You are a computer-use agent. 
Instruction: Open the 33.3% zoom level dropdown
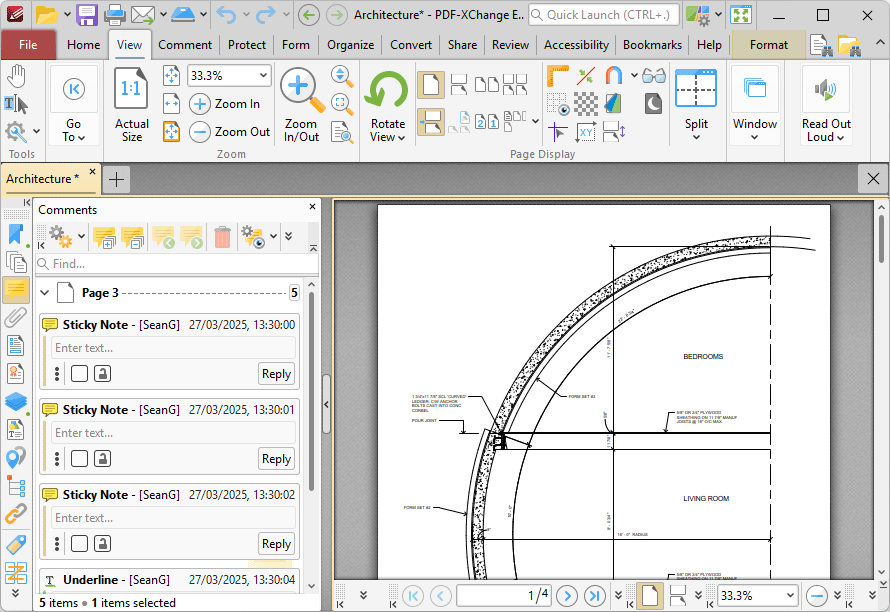[229, 76]
